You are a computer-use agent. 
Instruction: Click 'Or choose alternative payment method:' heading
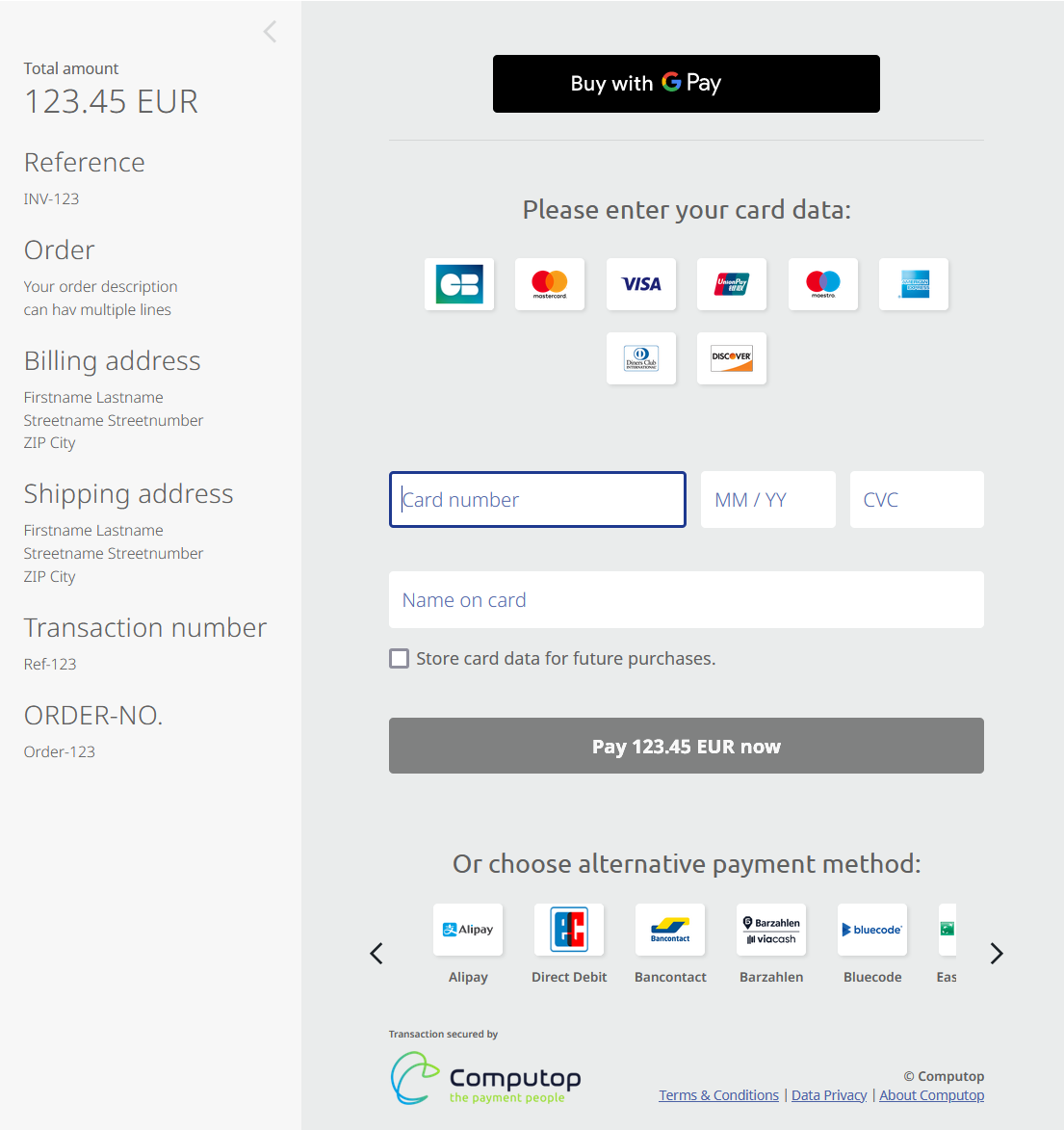[687, 864]
